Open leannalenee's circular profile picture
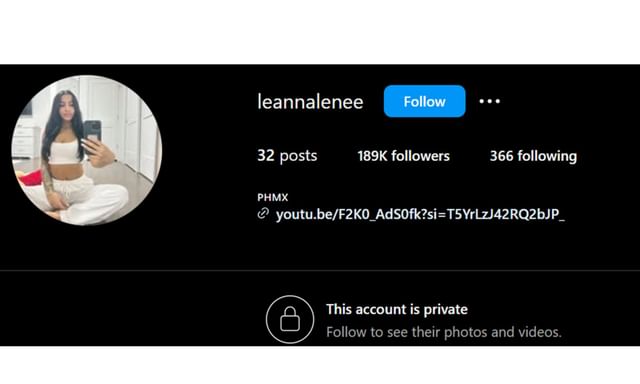The width and height of the screenshot is (640, 384). (x=87, y=150)
